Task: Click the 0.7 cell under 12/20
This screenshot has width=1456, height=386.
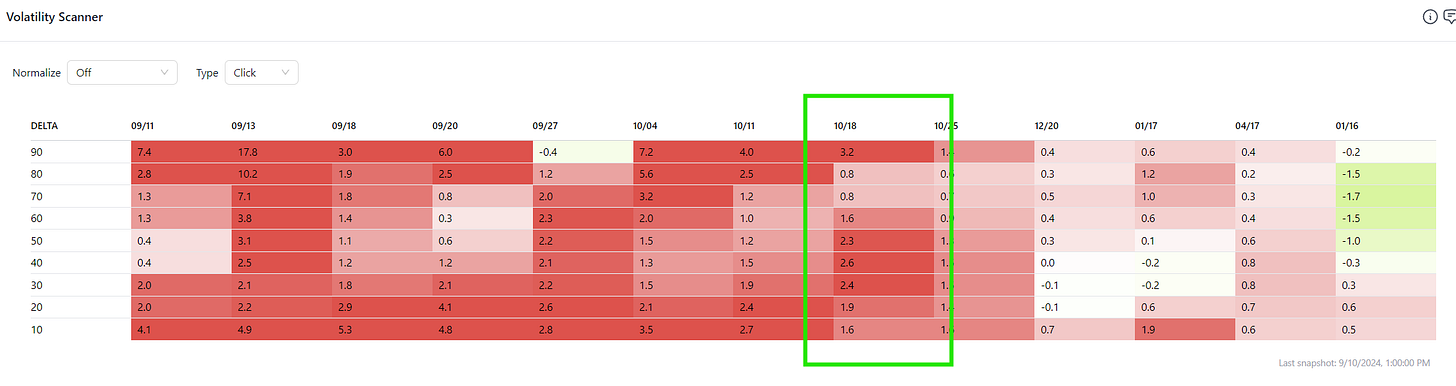Action: pos(1085,329)
